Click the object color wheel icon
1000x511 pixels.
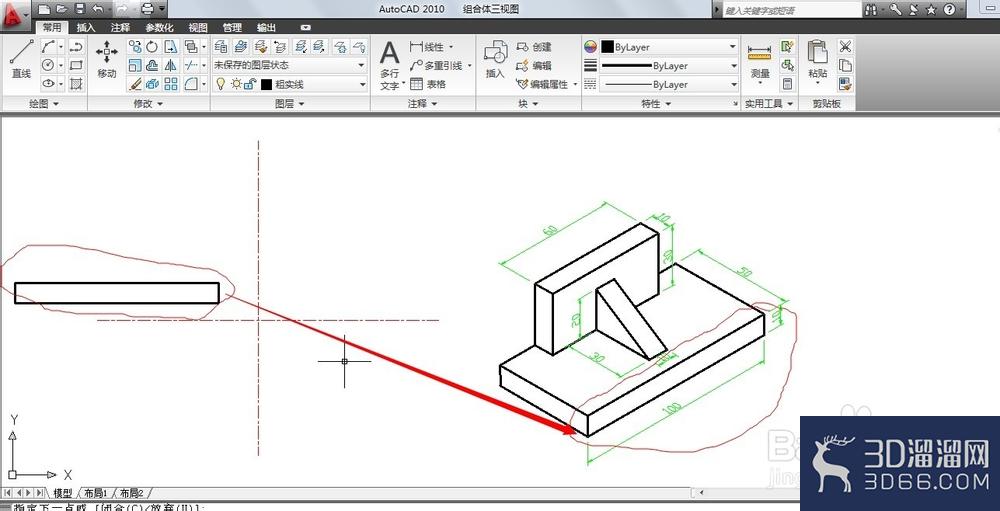[591, 47]
